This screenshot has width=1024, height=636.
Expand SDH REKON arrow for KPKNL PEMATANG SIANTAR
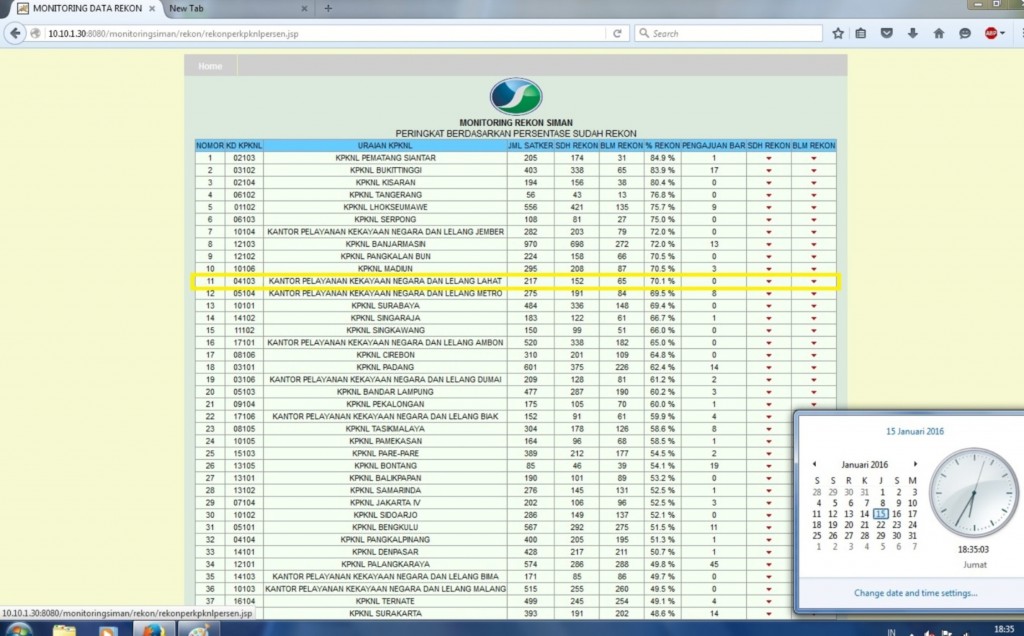pos(768,158)
